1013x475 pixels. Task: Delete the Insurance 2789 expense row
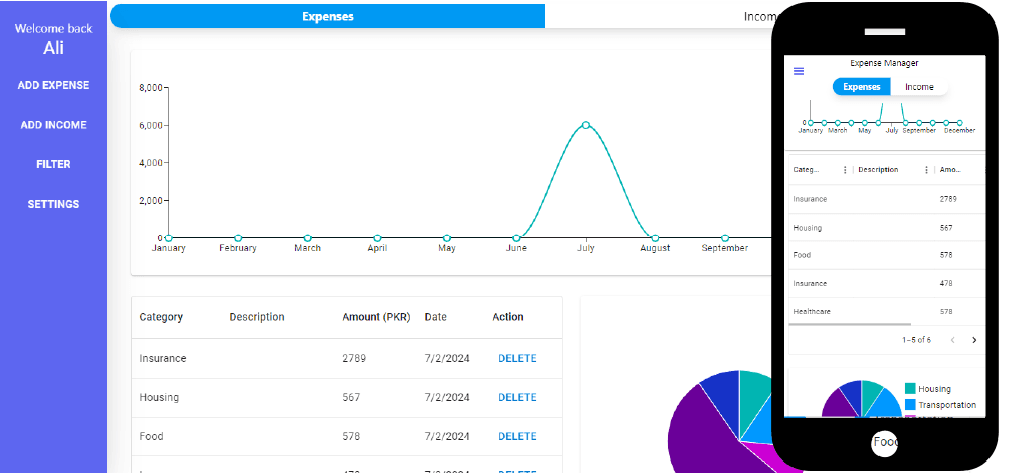517,358
